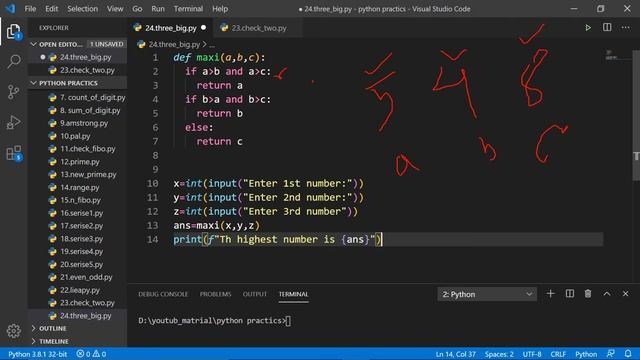Click the editor vertical scrollbar

pos(636,115)
